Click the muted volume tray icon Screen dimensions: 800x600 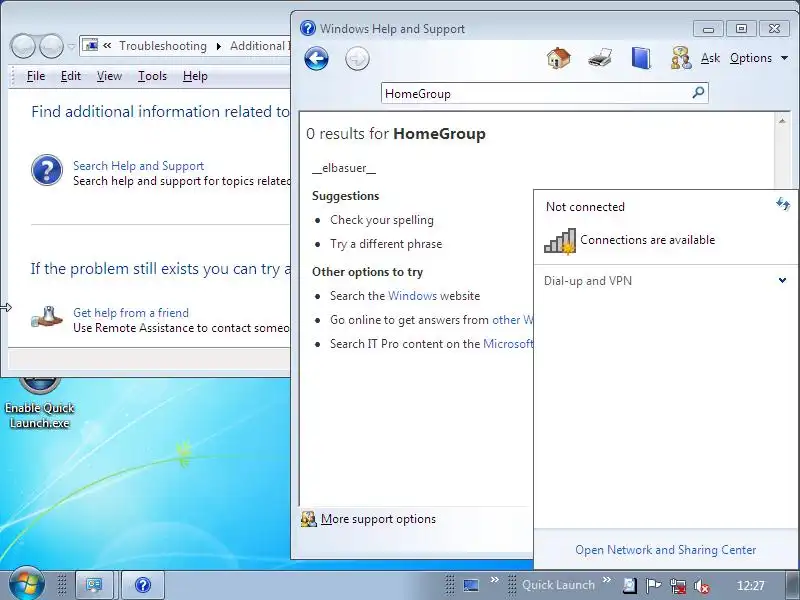tap(702, 586)
